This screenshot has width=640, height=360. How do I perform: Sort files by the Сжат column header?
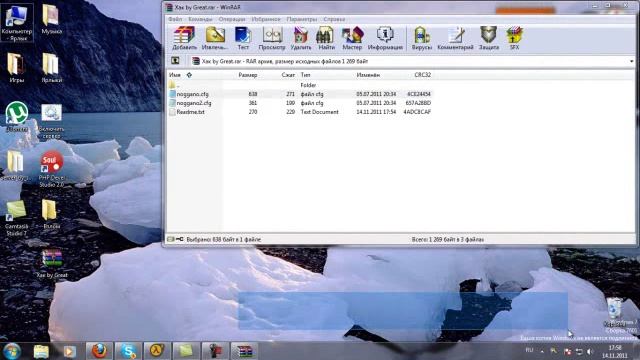(288, 75)
